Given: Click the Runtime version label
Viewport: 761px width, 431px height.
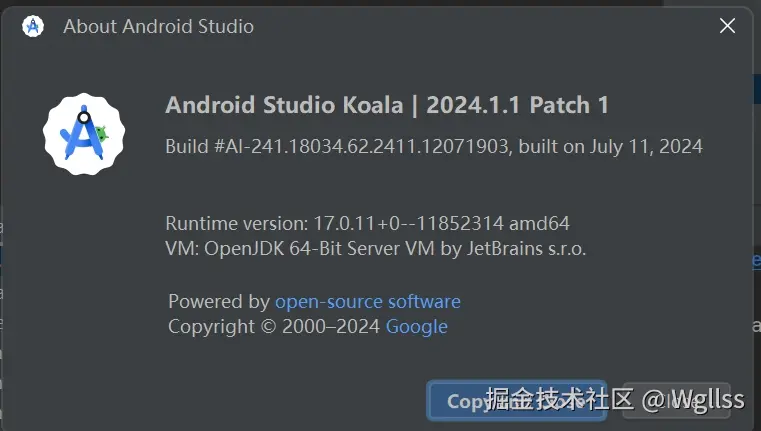Looking at the screenshot, I should point(235,223).
